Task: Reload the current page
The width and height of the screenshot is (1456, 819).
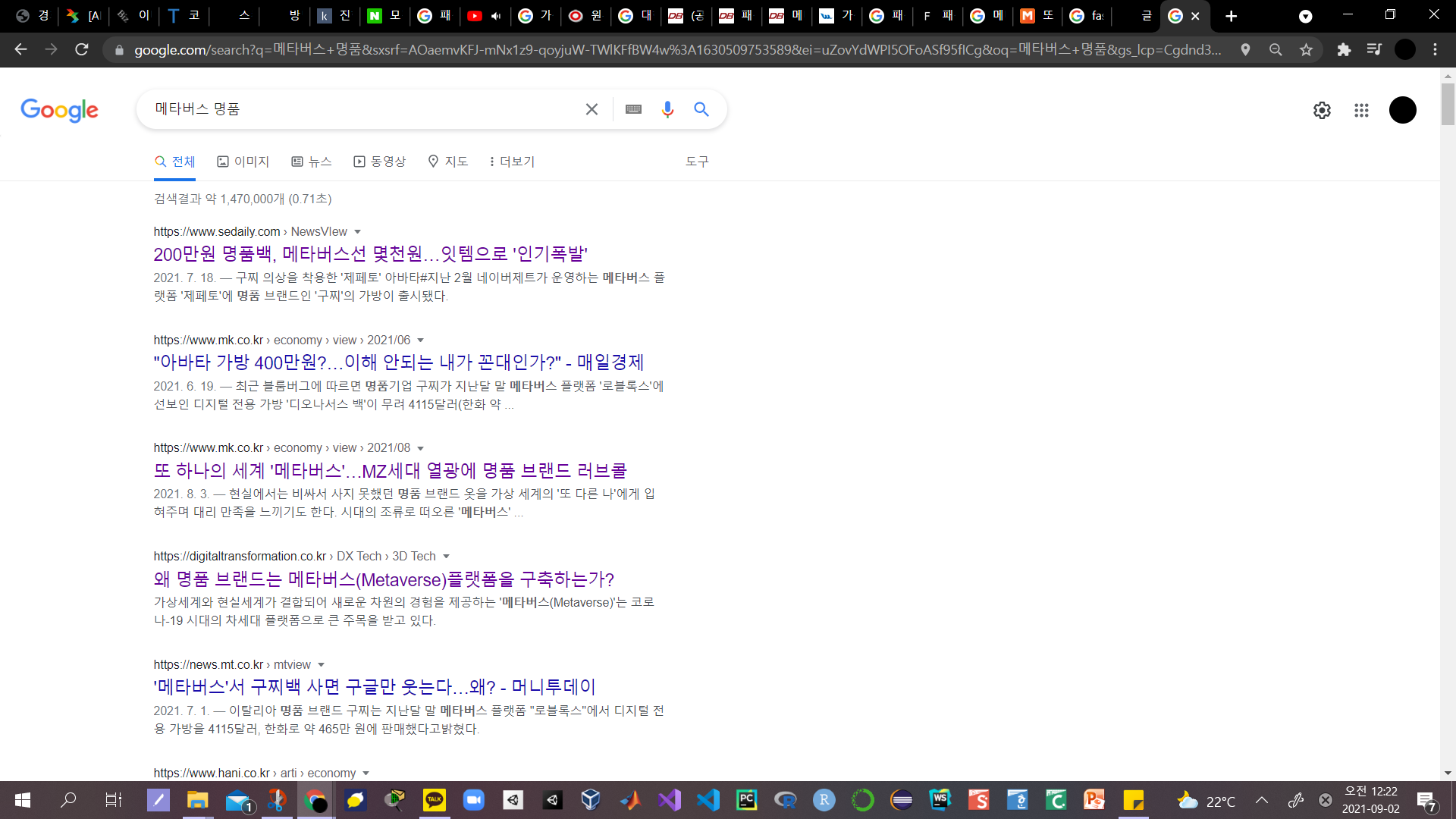Action: pyautogui.click(x=82, y=50)
